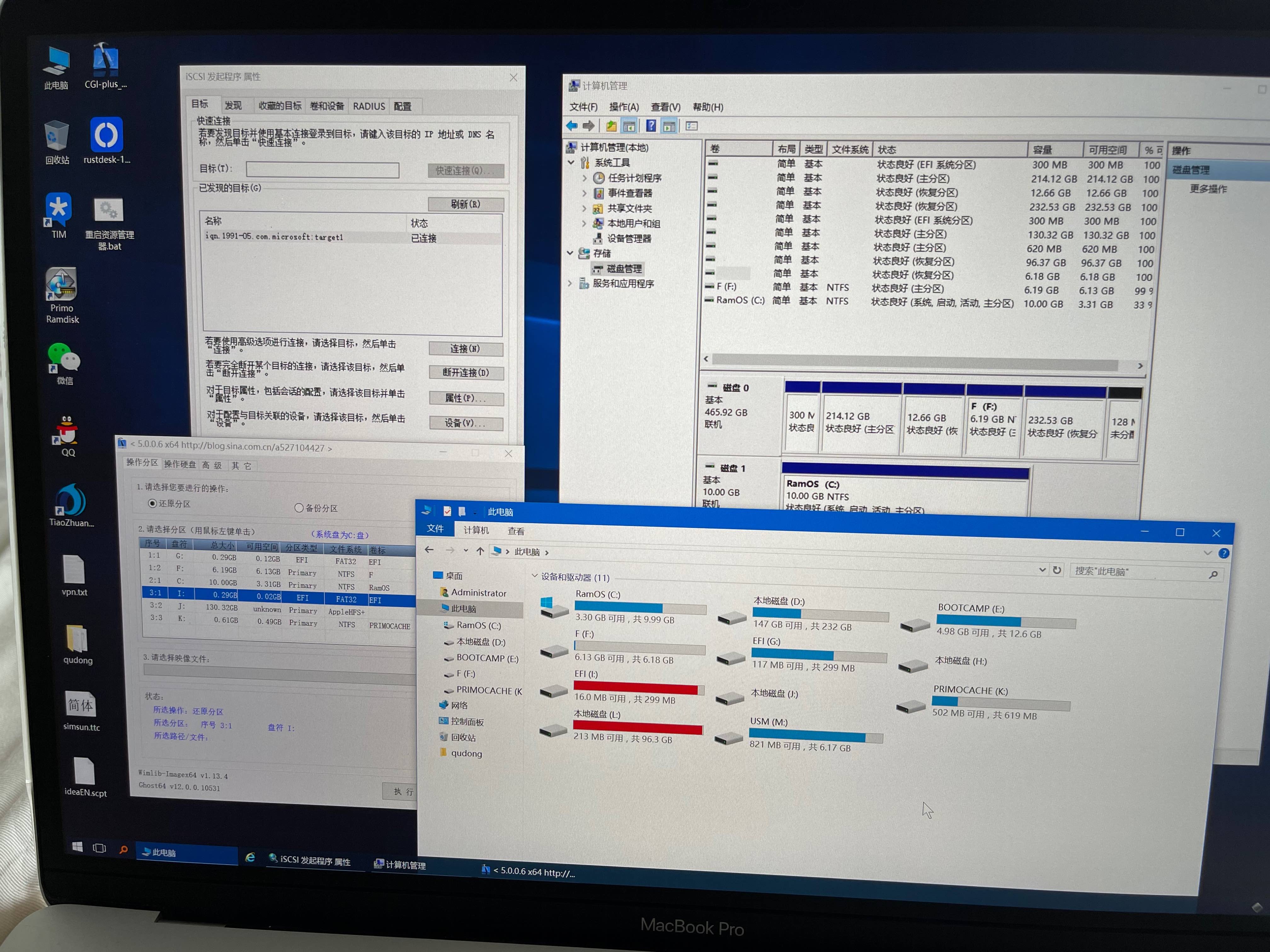Open 重启资源管理器.bat on the desktop
This screenshot has width=1270, height=952.
pyautogui.click(x=109, y=224)
